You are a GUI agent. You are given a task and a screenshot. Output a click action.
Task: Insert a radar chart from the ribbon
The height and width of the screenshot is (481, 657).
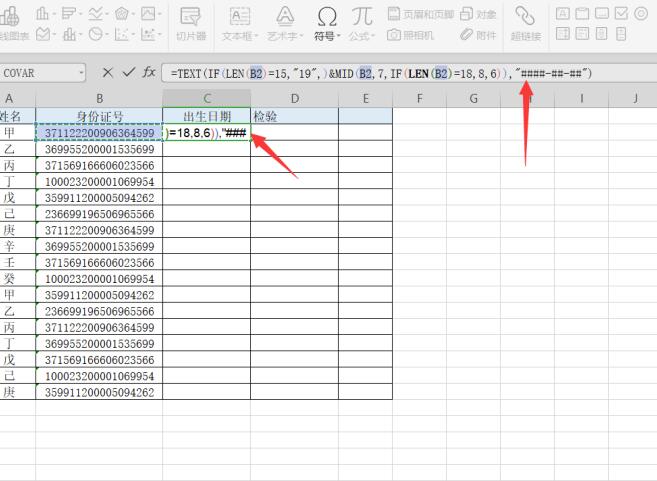click(x=122, y=14)
